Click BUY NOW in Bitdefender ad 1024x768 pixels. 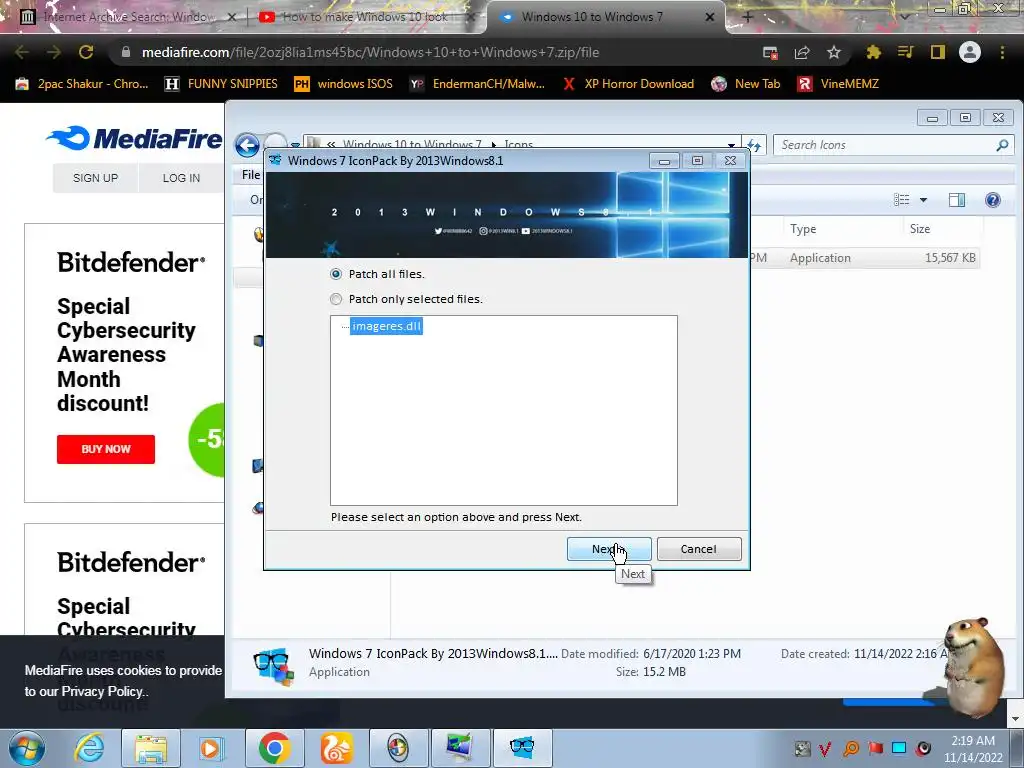(x=106, y=449)
